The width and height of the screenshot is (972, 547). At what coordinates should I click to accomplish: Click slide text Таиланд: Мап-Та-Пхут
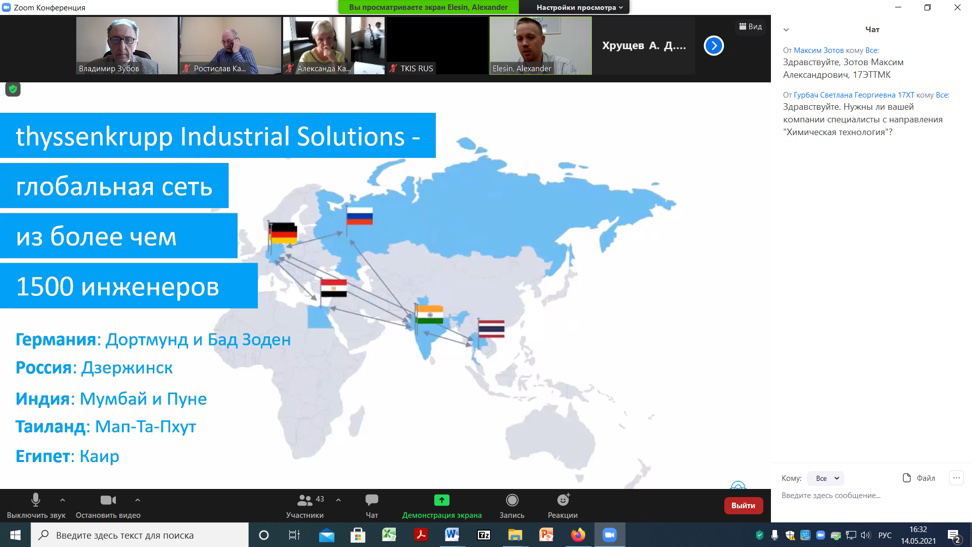pyautogui.click(x=105, y=427)
